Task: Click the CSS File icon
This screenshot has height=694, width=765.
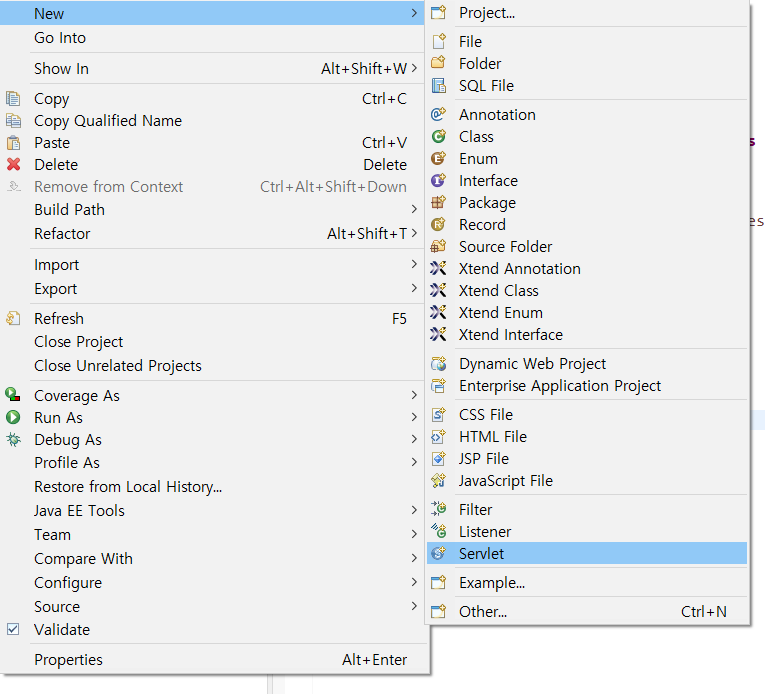Action: [438, 414]
